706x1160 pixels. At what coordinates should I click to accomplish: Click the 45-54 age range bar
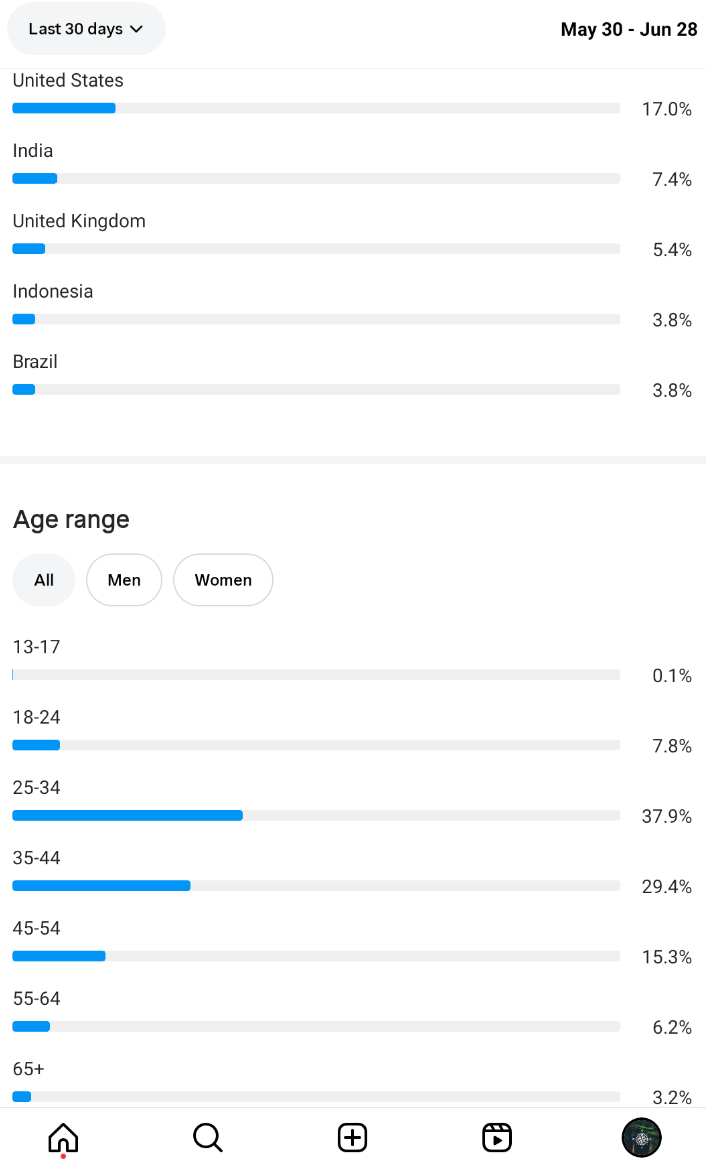(316, 957)
